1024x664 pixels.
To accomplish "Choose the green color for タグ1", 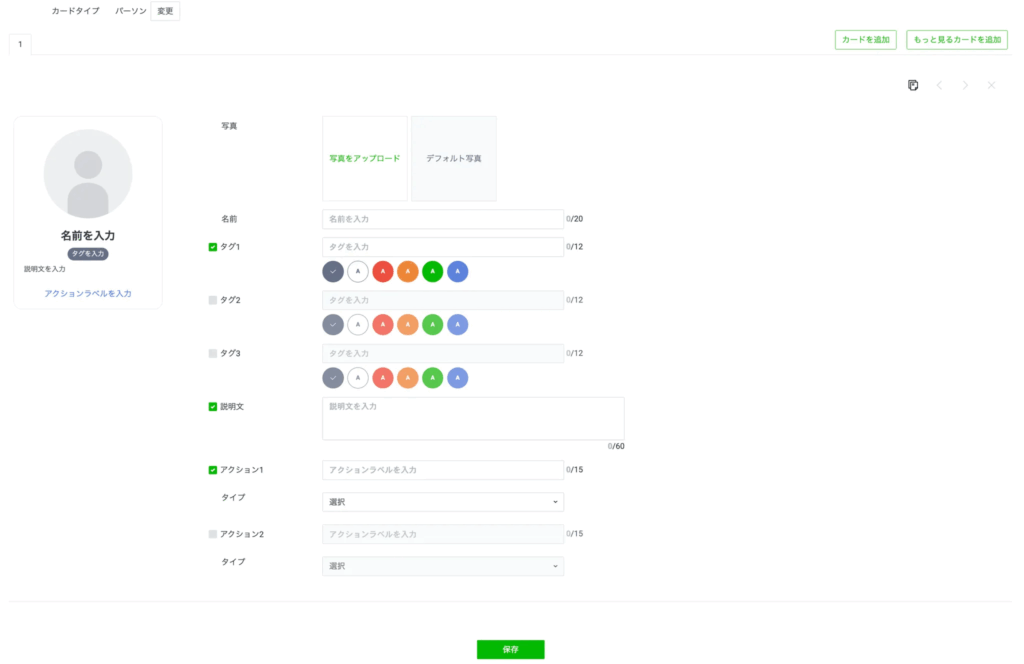I will coord(432,271).
